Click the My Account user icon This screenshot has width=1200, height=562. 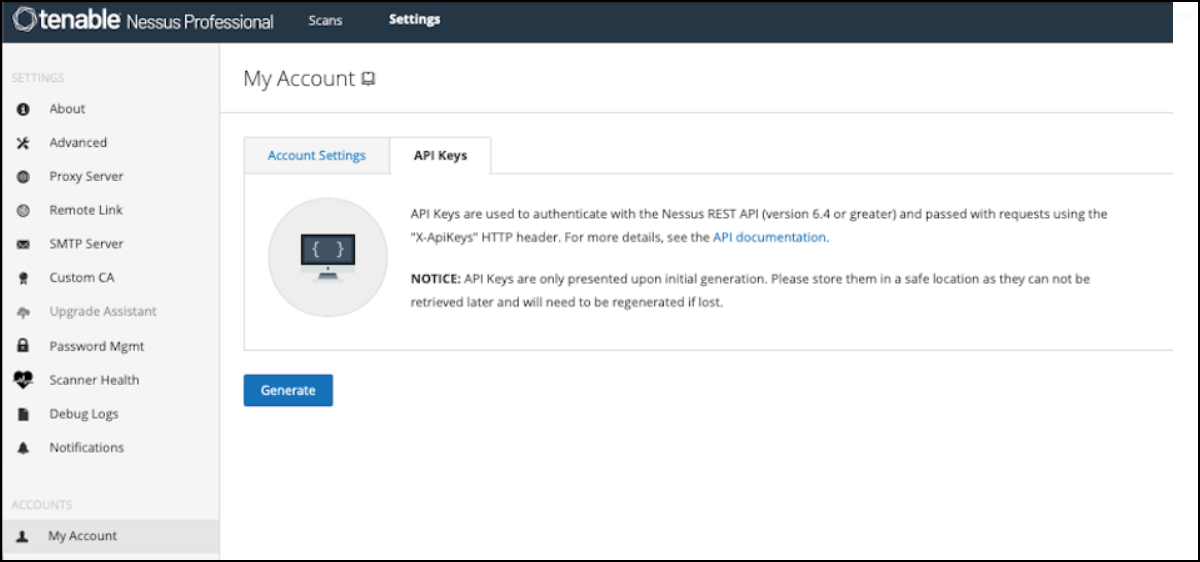[x=24, y=536]
